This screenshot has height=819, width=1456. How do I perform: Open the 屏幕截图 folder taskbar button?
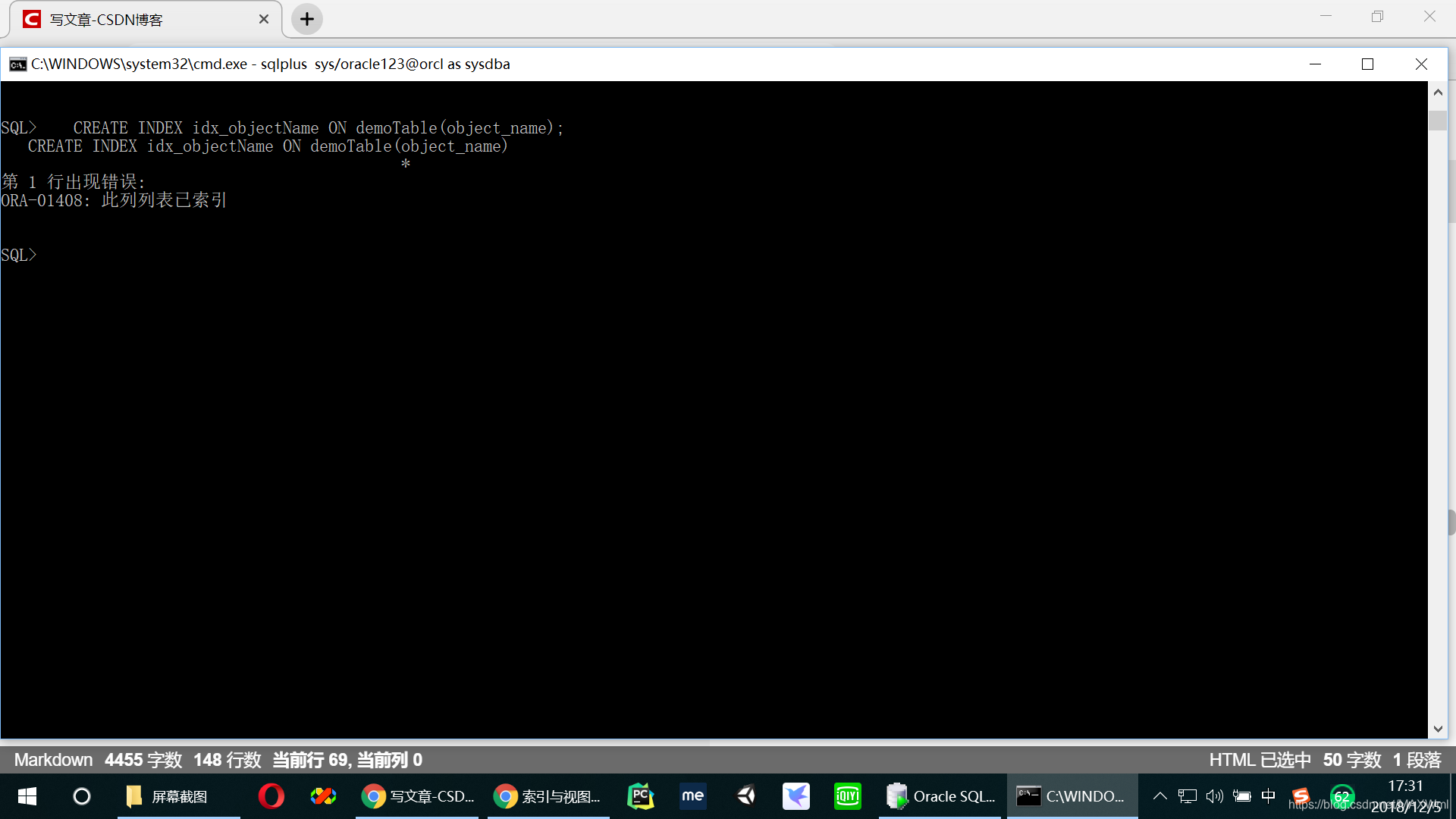point(178,796)
